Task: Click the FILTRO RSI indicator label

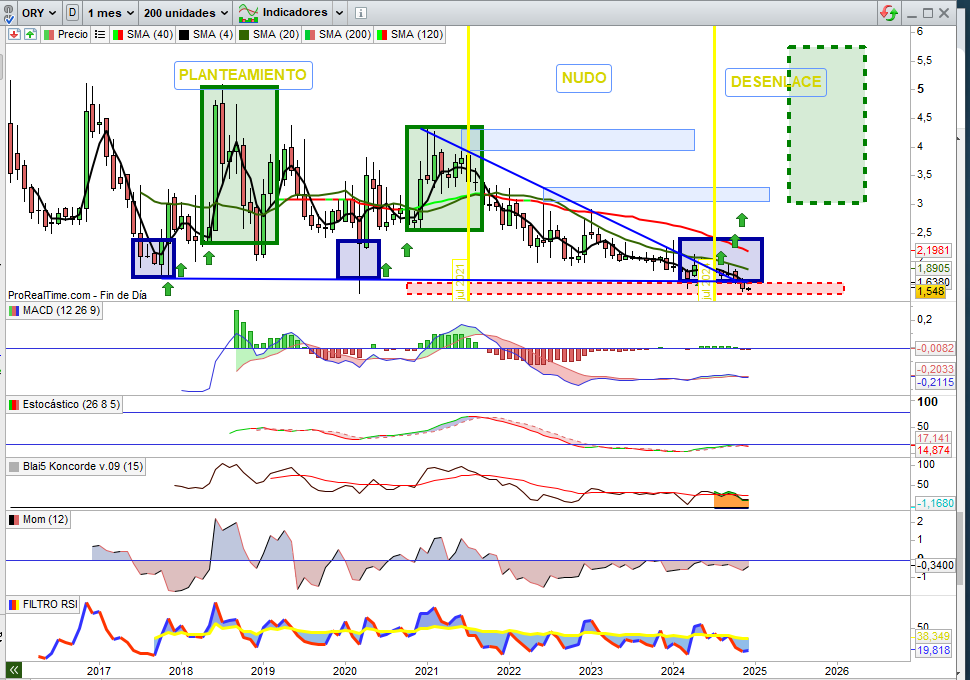Action: pos(51,605)
